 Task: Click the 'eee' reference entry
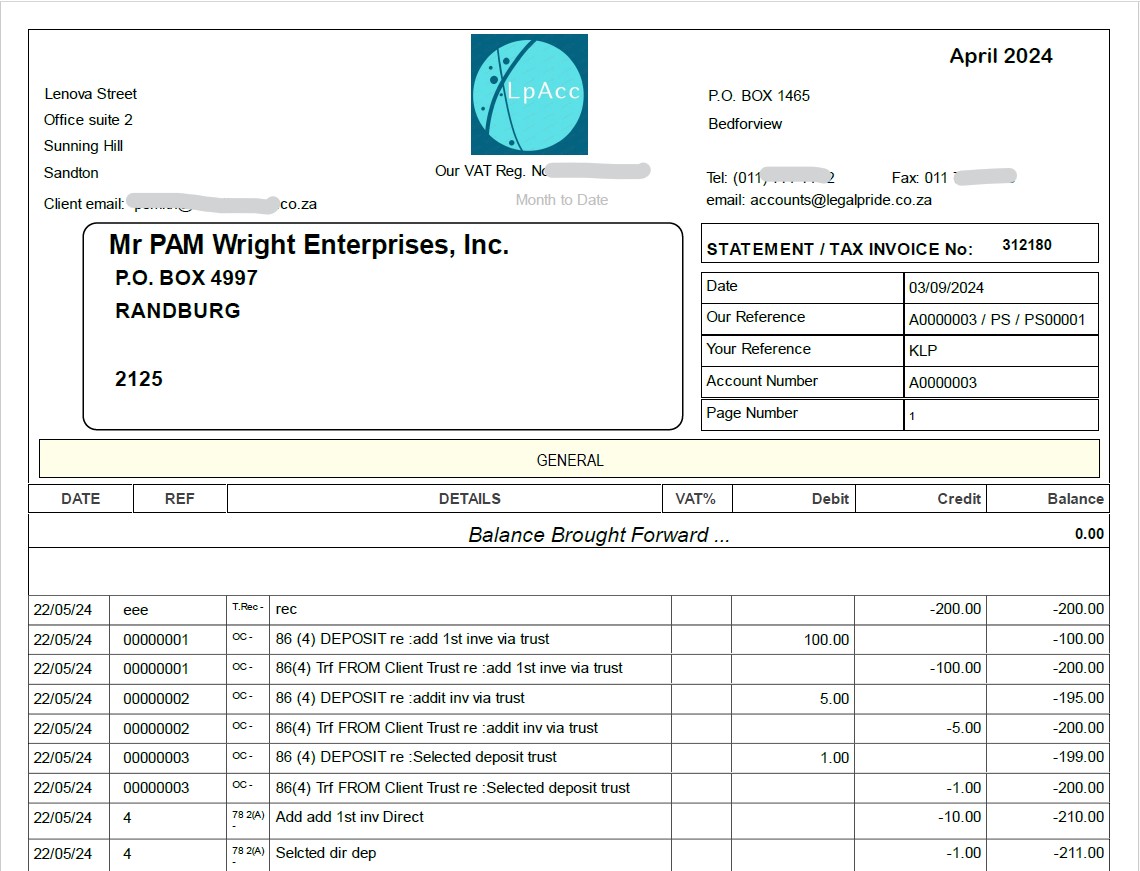coord(136,609)
